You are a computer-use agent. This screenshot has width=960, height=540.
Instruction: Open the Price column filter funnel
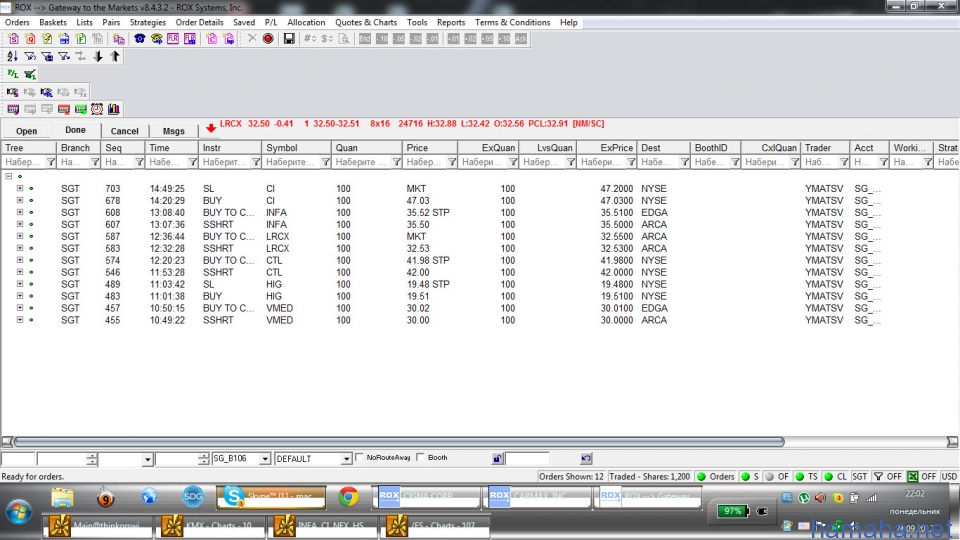click(452, 162)
